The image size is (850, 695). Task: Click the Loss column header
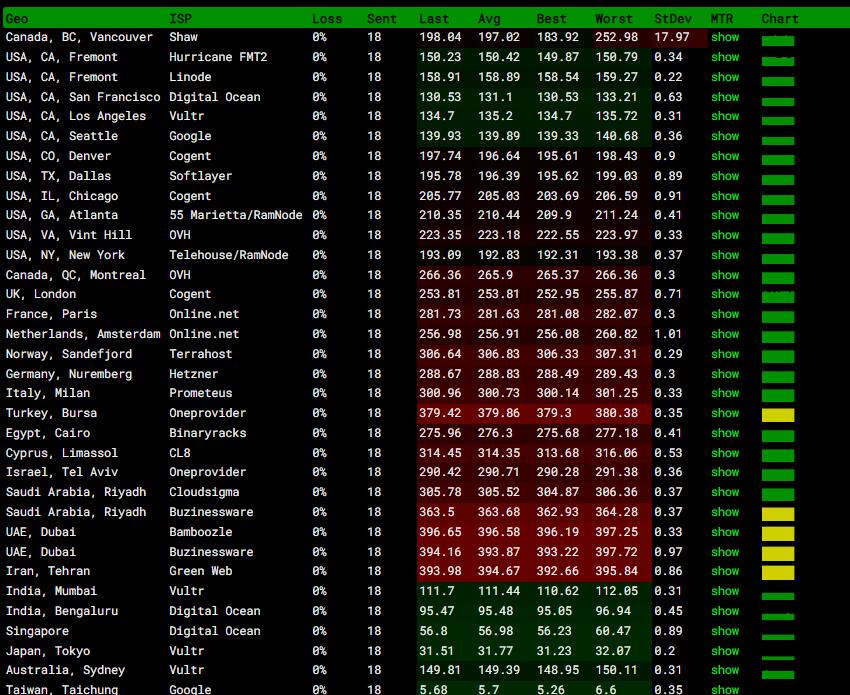[327, 19]
